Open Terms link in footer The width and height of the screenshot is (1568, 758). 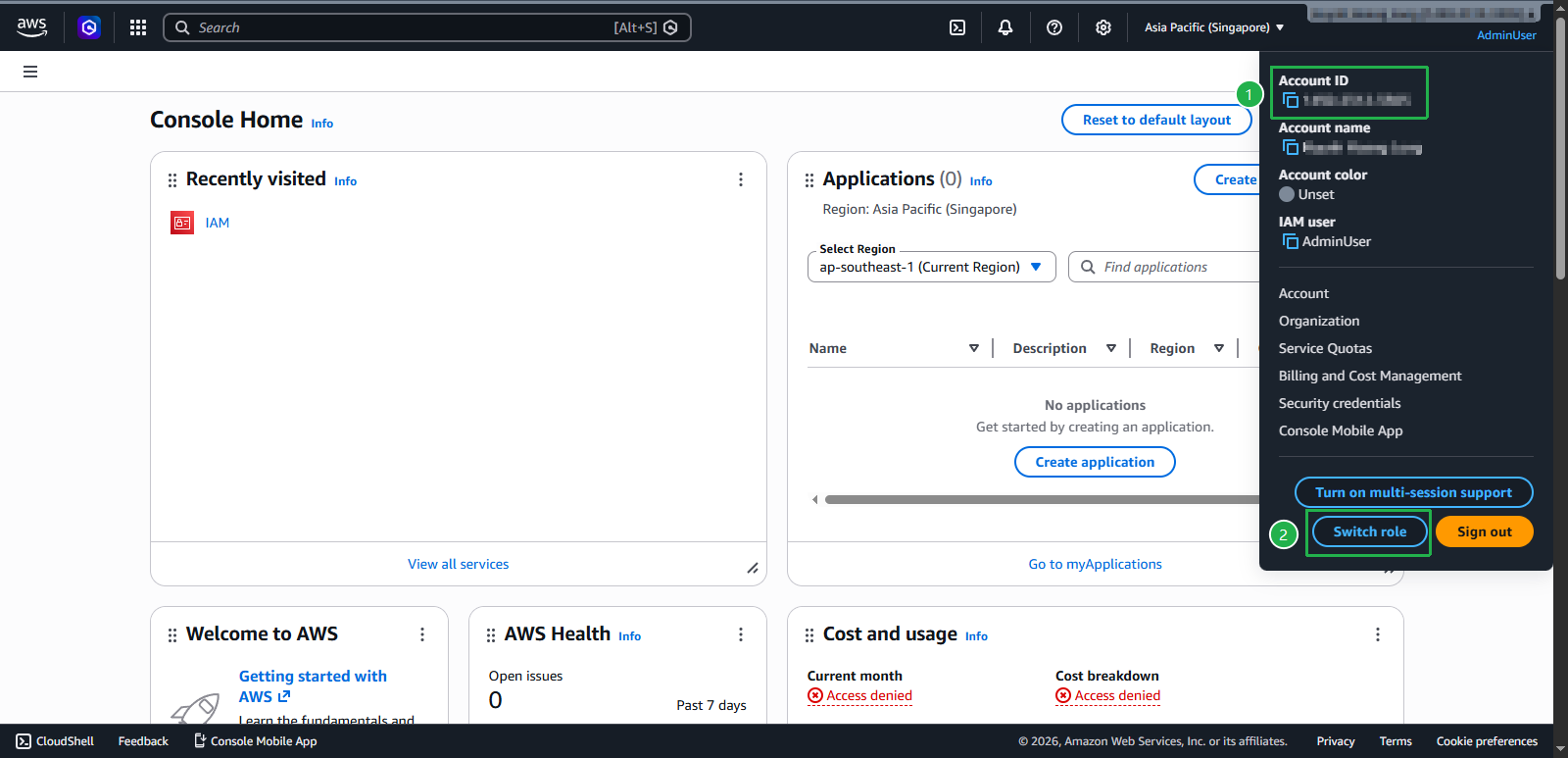click(1396, 741)
